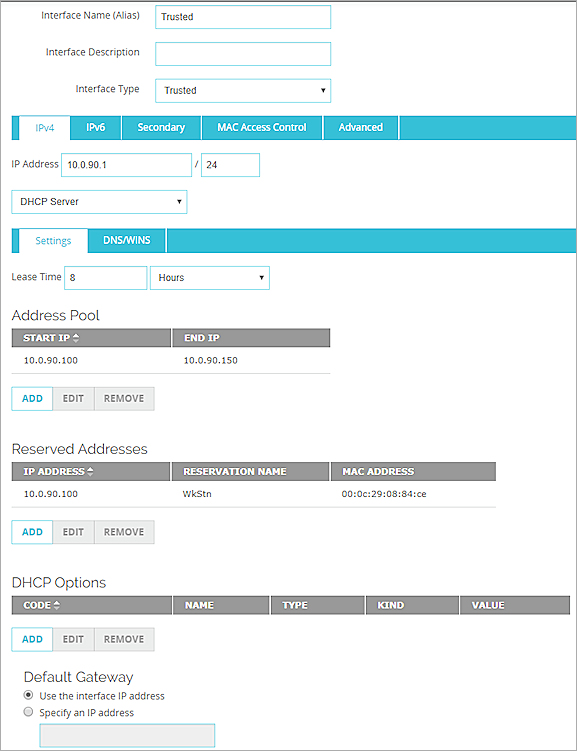Click the DHCP Options TYPE column header

pyautogui.click(x=317, y=605)
